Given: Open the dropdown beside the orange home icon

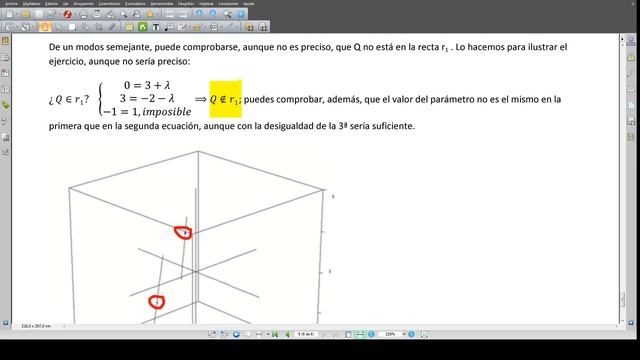Looking at the screenshot, I should (158, 15).
